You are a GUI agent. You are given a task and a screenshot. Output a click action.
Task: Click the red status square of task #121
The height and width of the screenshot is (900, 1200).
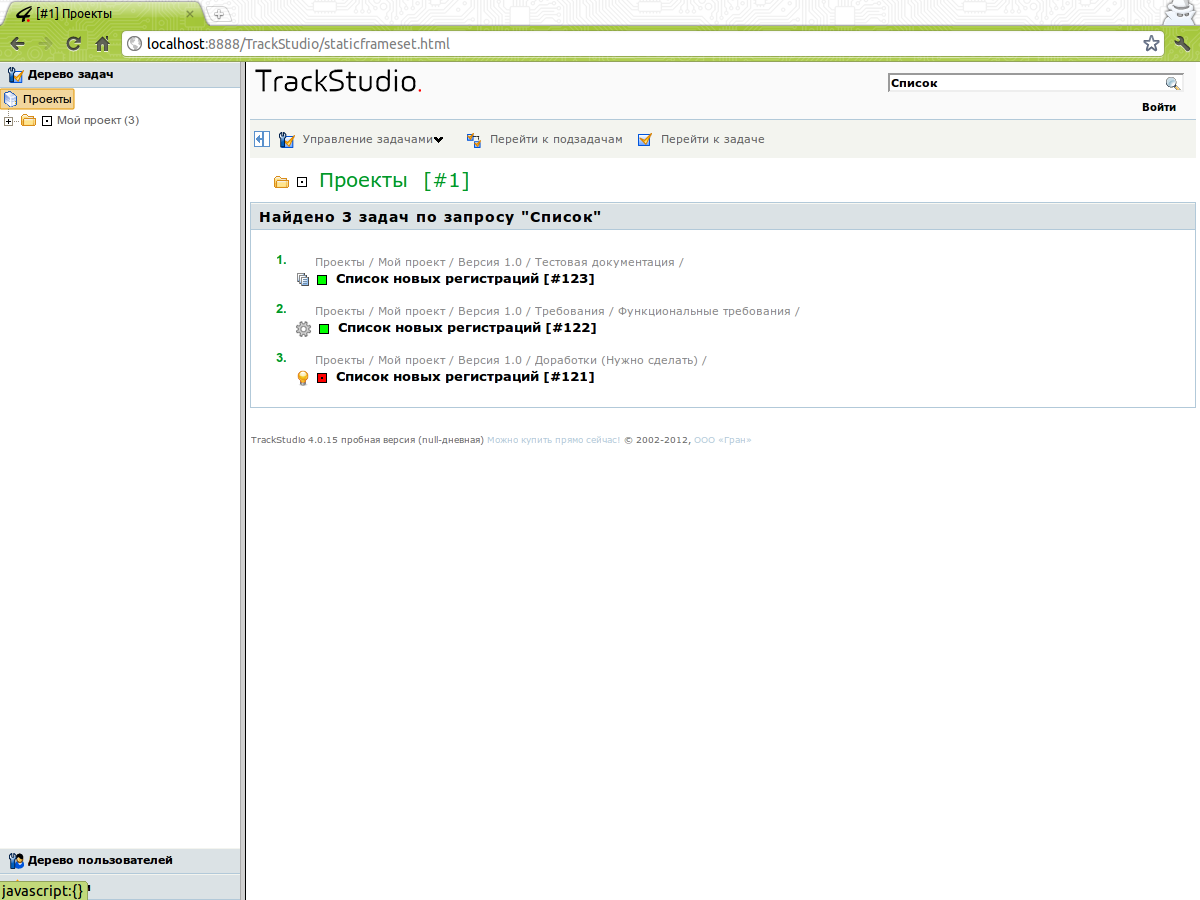coord(322,378)
